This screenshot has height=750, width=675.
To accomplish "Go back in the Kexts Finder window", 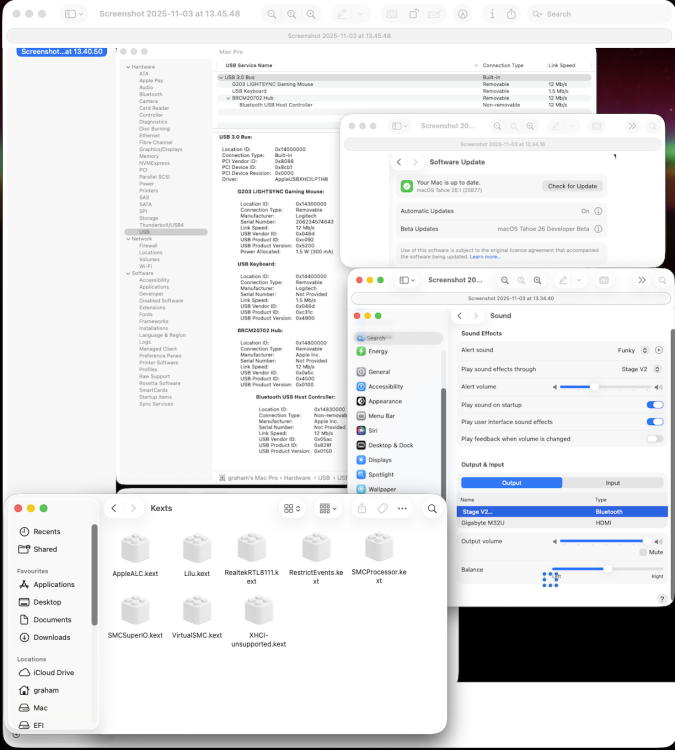I will pos(114,508).
